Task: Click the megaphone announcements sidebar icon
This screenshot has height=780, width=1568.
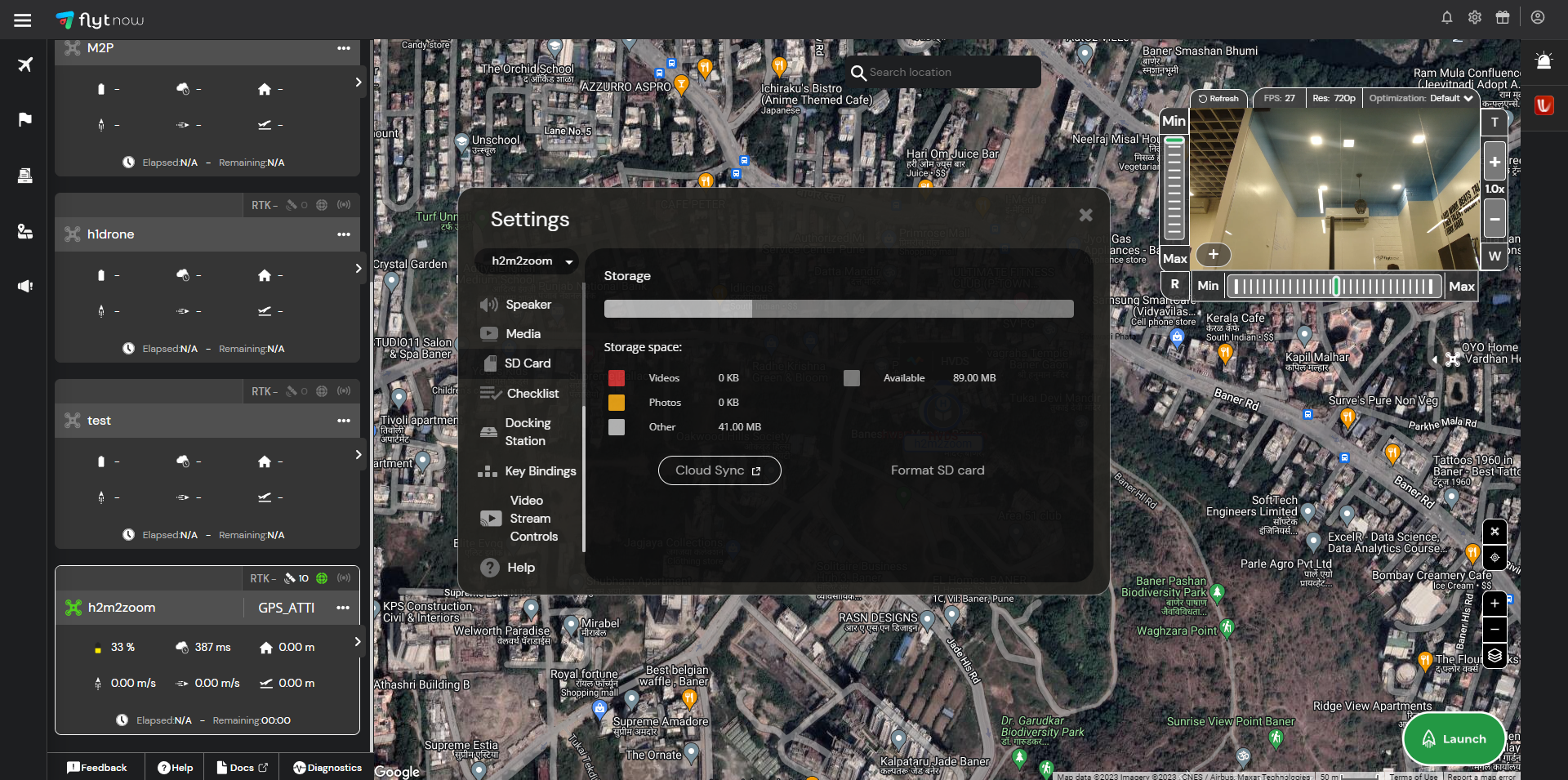Action: (x=25, y=286)
